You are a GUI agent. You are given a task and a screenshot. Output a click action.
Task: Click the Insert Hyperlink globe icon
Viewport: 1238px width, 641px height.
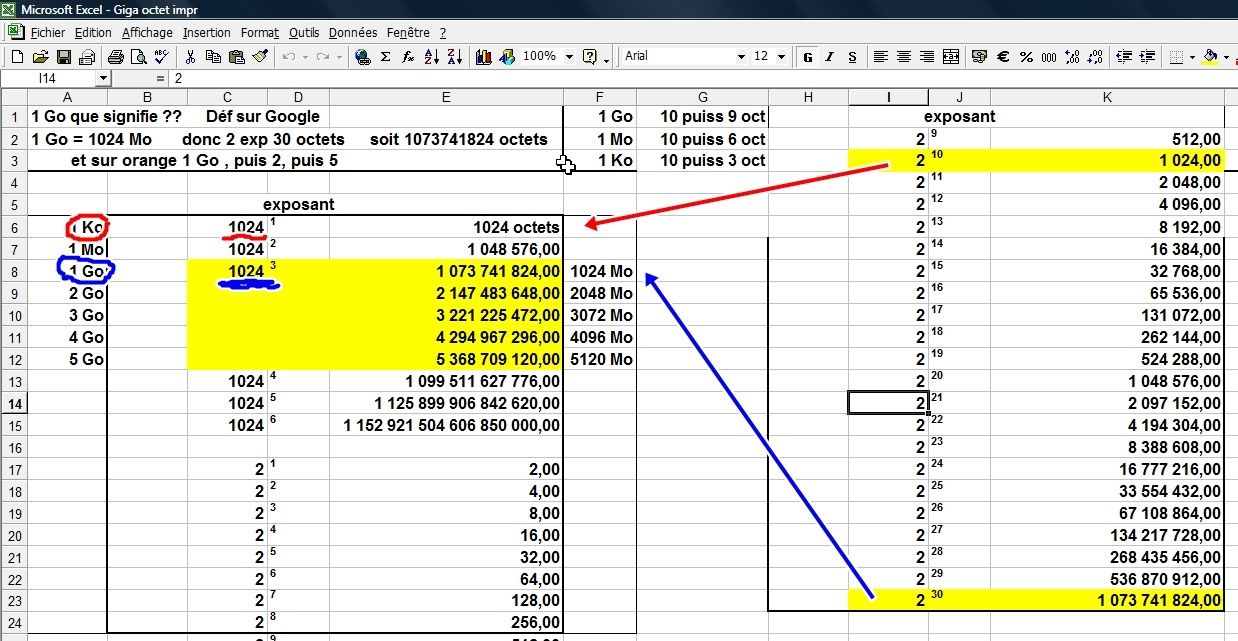pyautogui.click(x=363, y=57)
